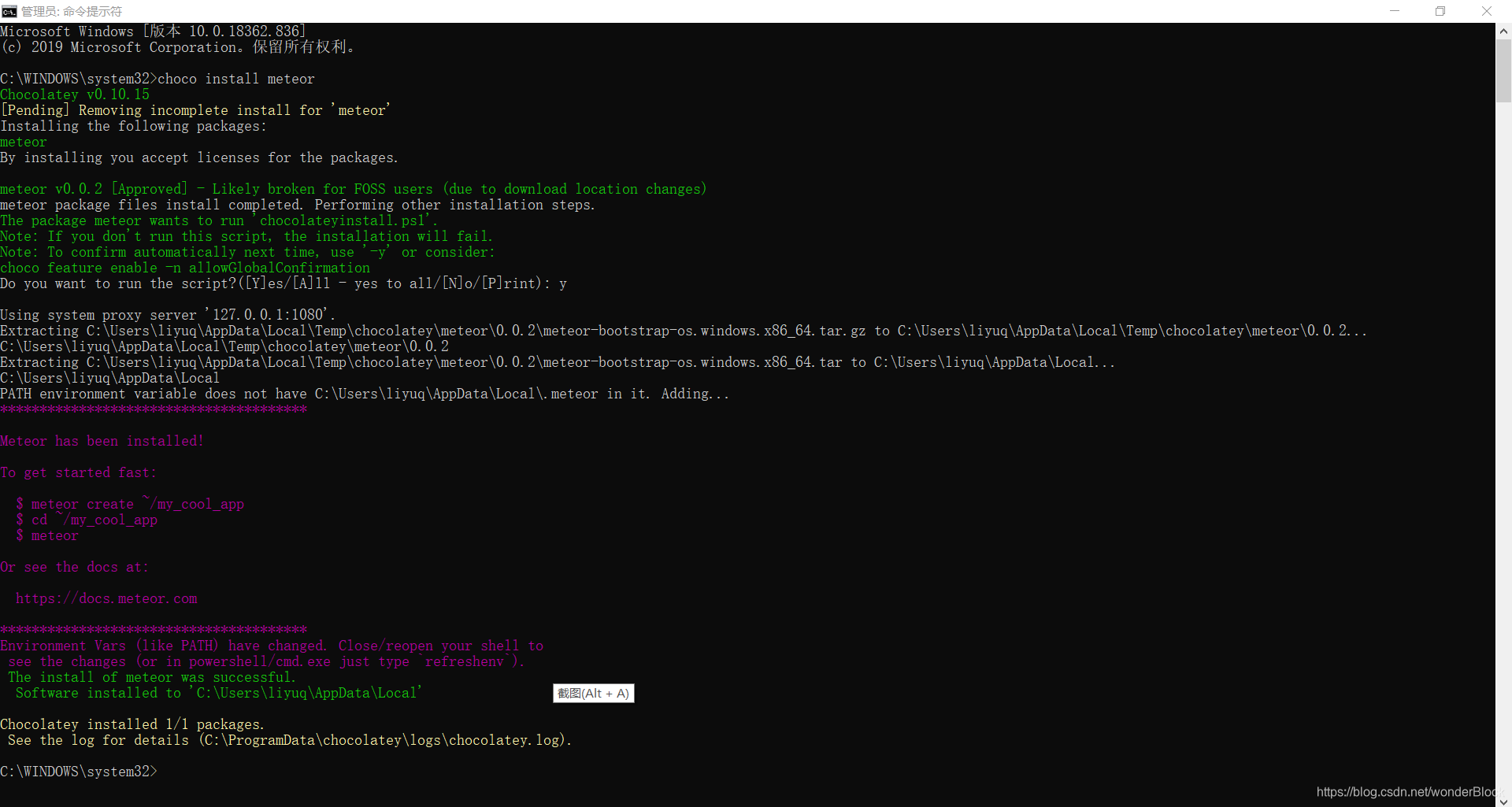Click the 'Microsoft Windows' version line

click(x=154, y=31)
